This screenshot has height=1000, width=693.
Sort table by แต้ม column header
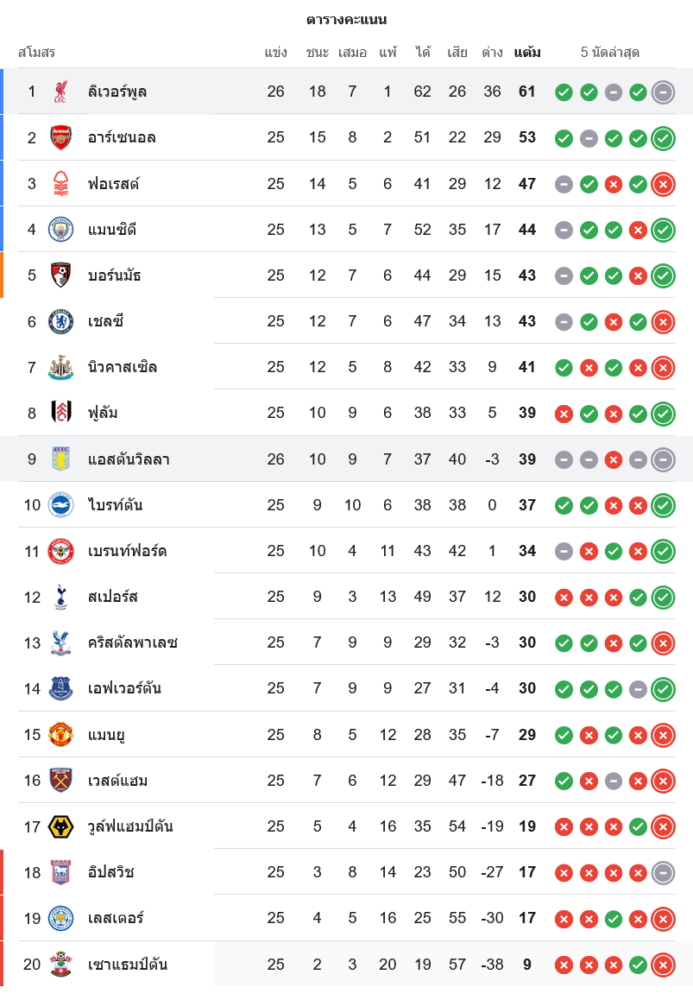pos(527,52)
